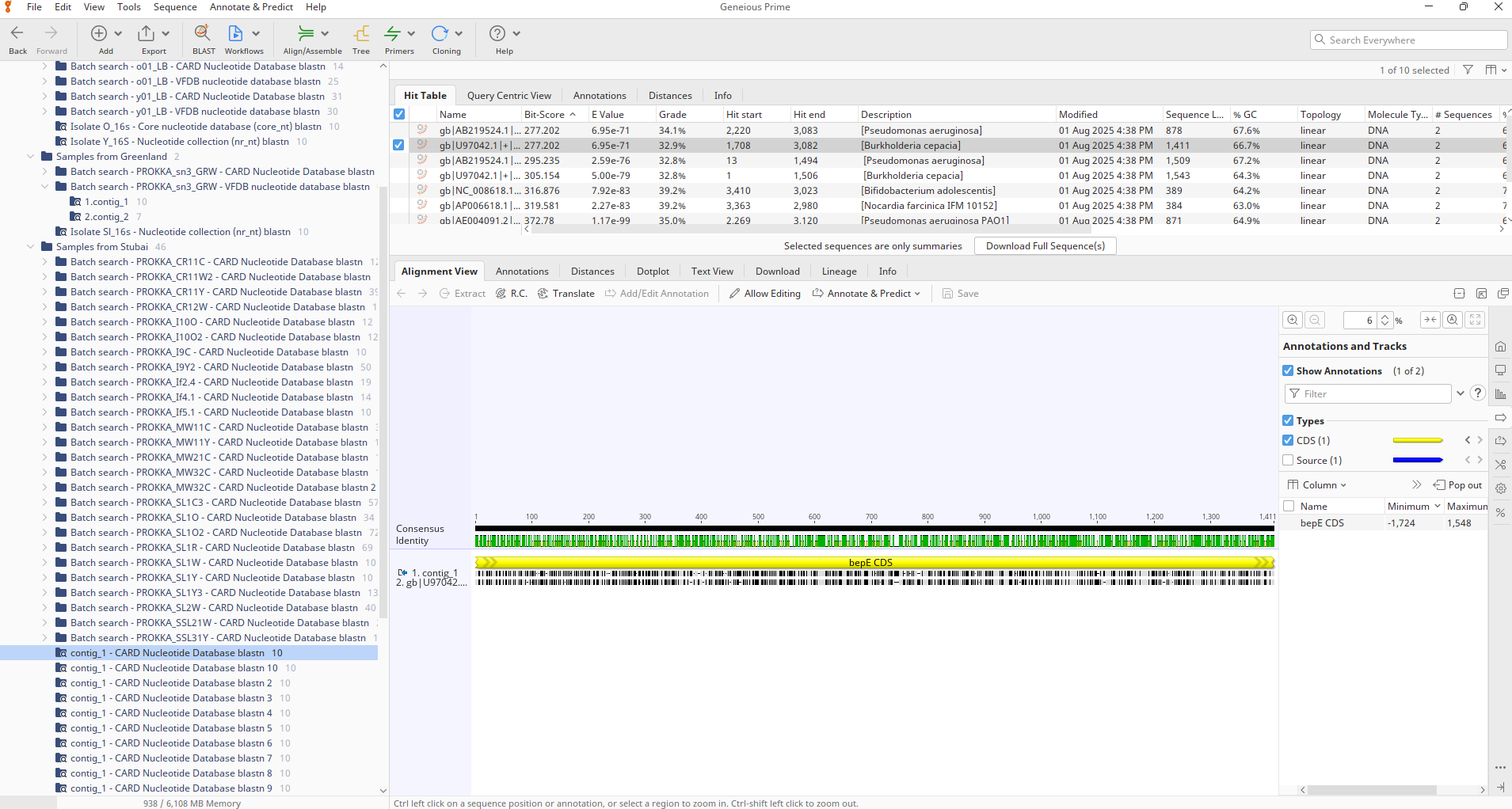Viewport: 1512px width, 809px height.
Task: Click the Align/Assemble icon
Action: click(x=306, y=33)
